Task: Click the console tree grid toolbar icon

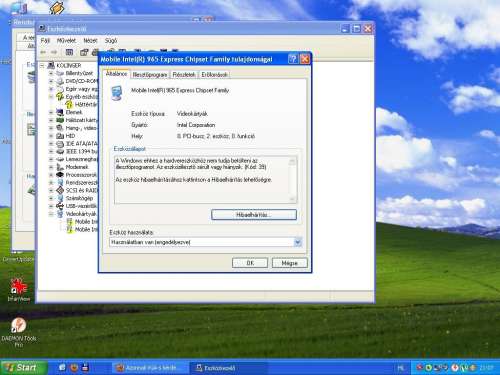Action: (69, 52)
